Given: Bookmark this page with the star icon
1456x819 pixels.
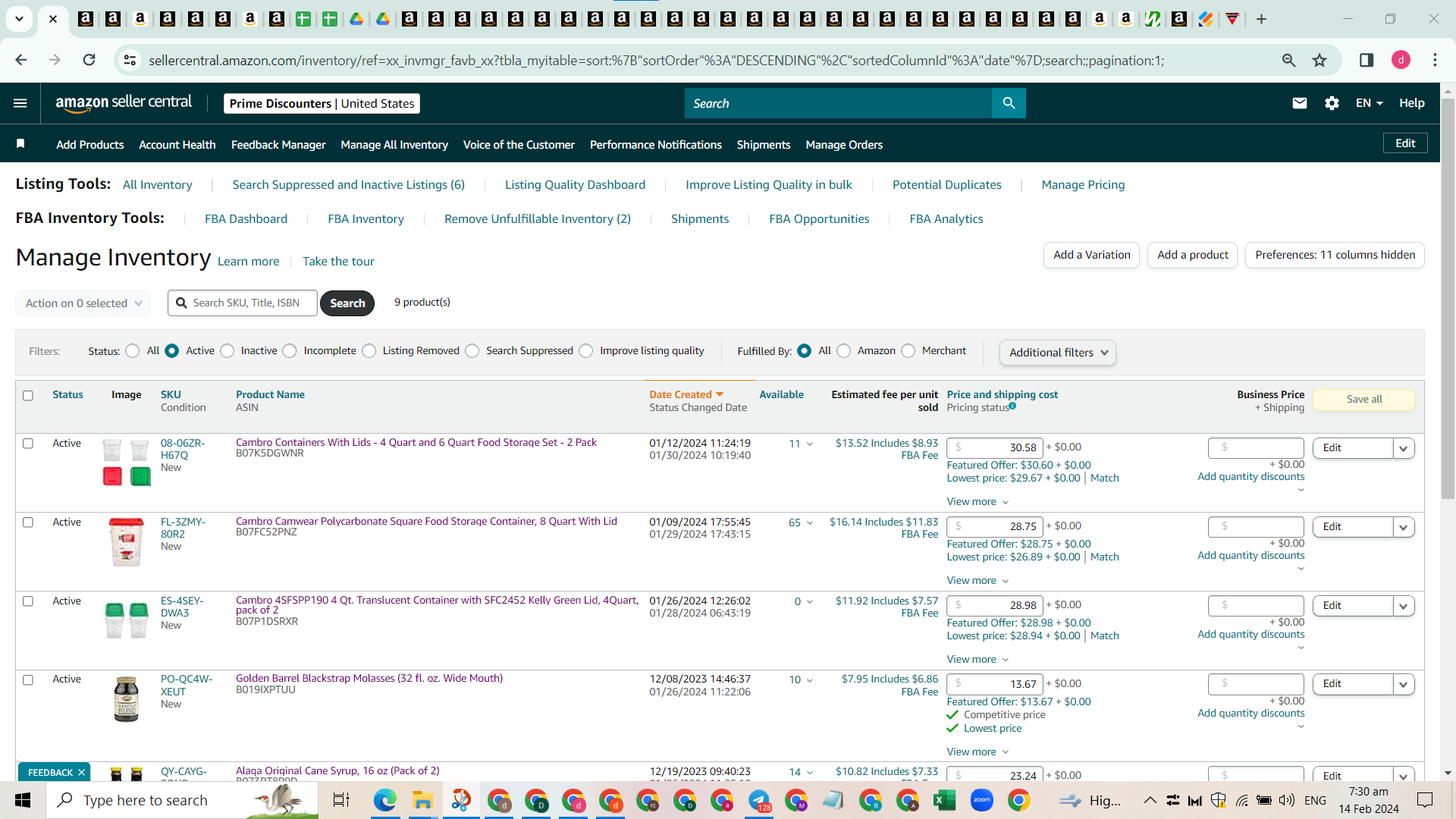Looking at the screenshot, I should [1319, 60].
